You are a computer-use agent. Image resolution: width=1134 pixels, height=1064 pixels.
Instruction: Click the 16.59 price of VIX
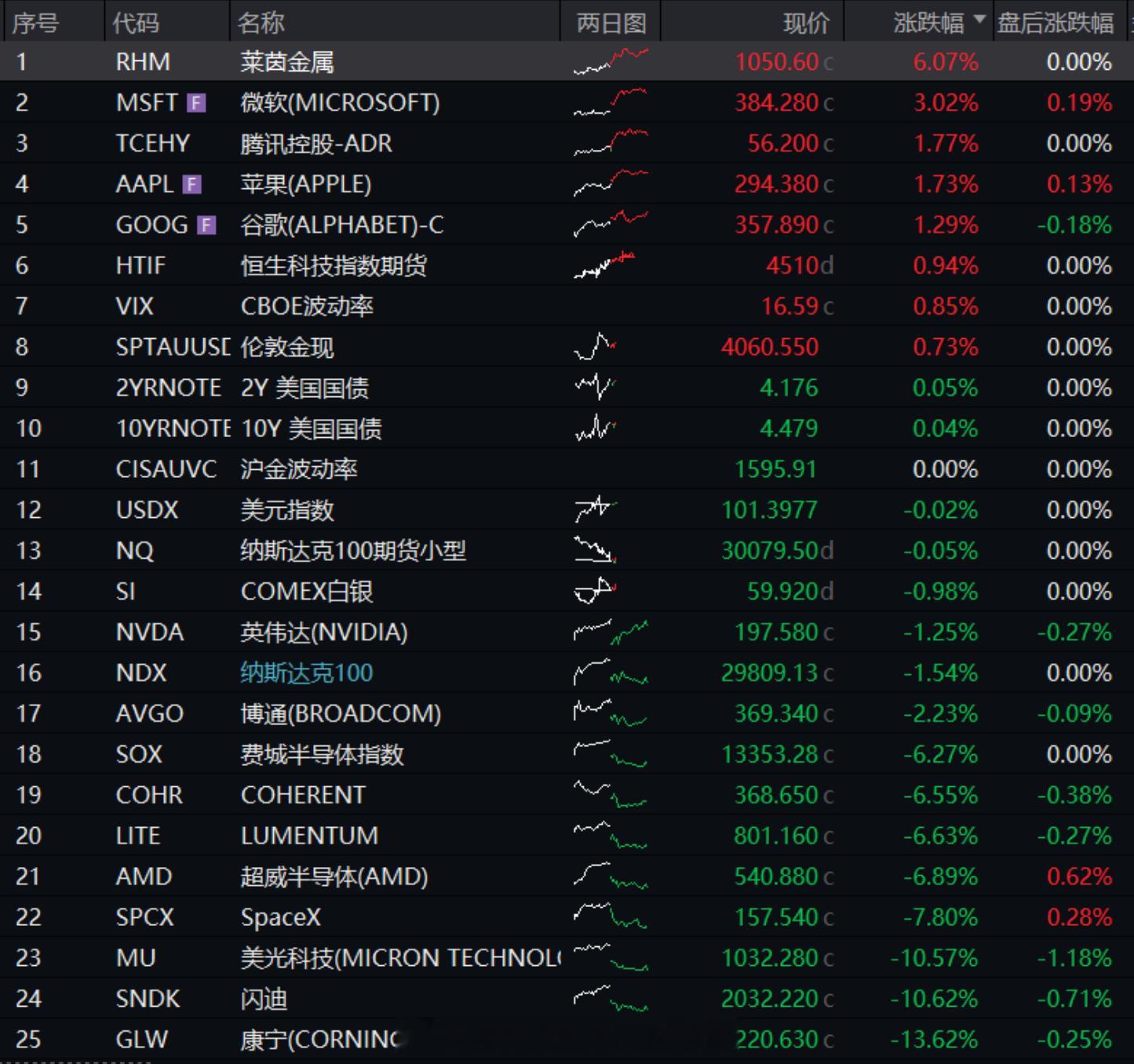[x=790, y=306]
